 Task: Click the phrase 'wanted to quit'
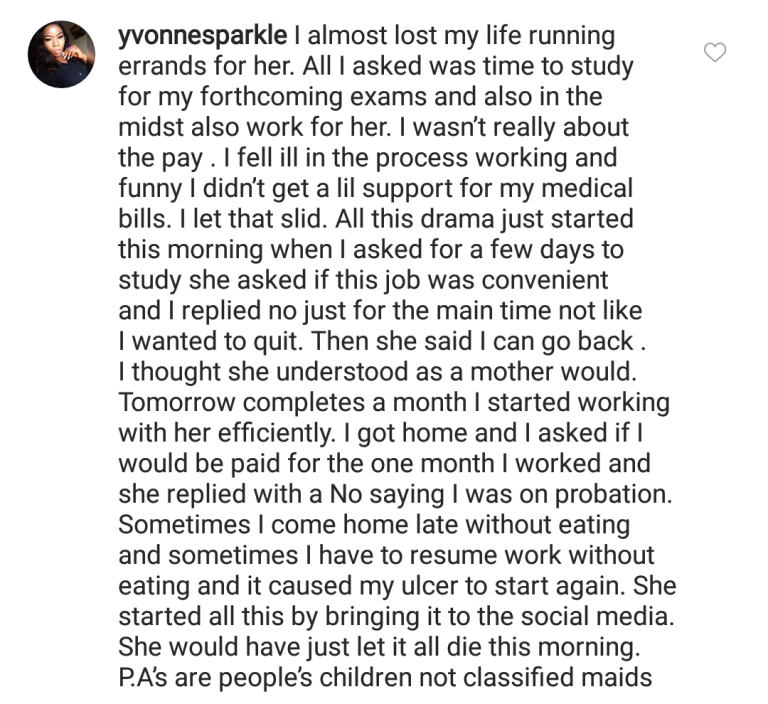click(x=216, y=341)
